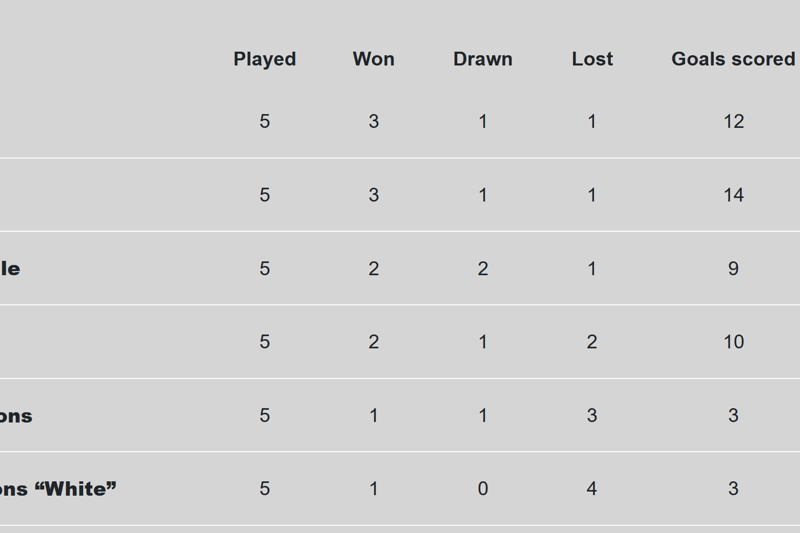The width and height of the screenshot is (800, 533).
Task: Select the Goals scored column header
Action: [x=733, y=59]
